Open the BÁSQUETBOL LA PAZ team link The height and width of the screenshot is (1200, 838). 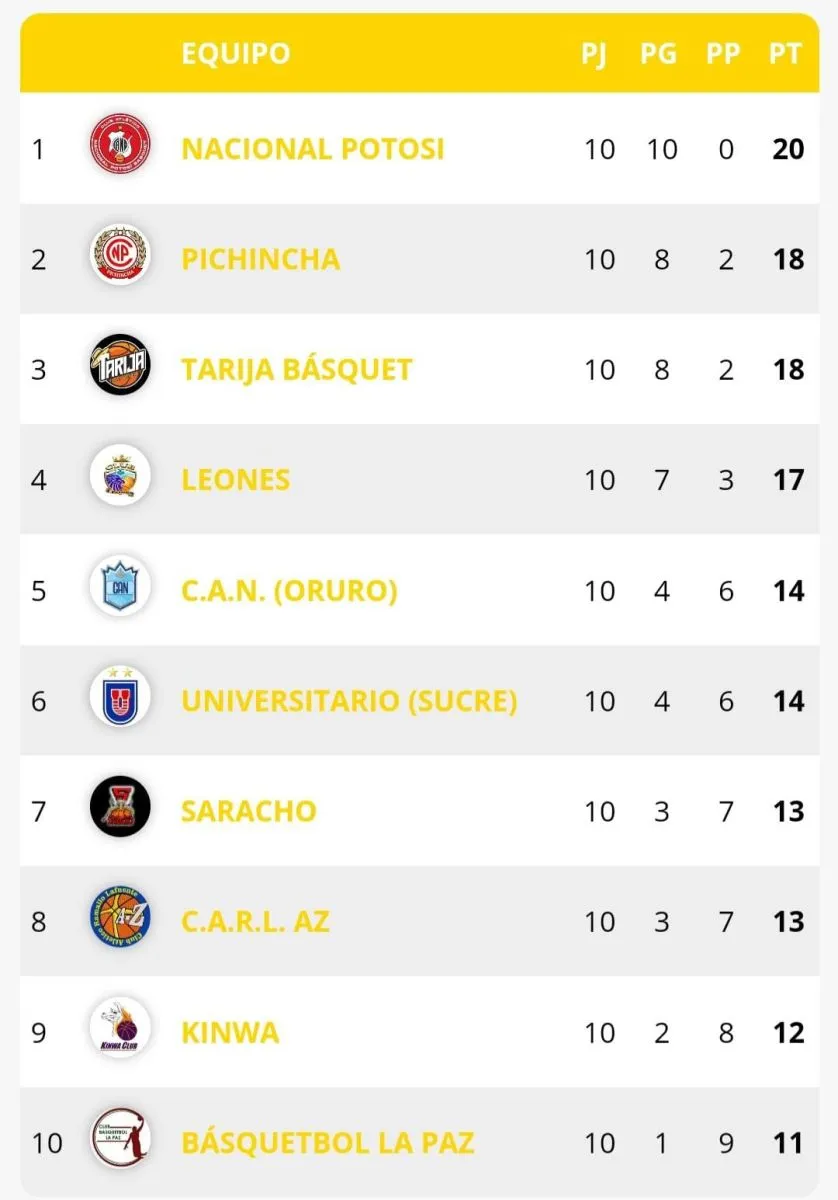pyautogui.click(x=327, y=1142)
